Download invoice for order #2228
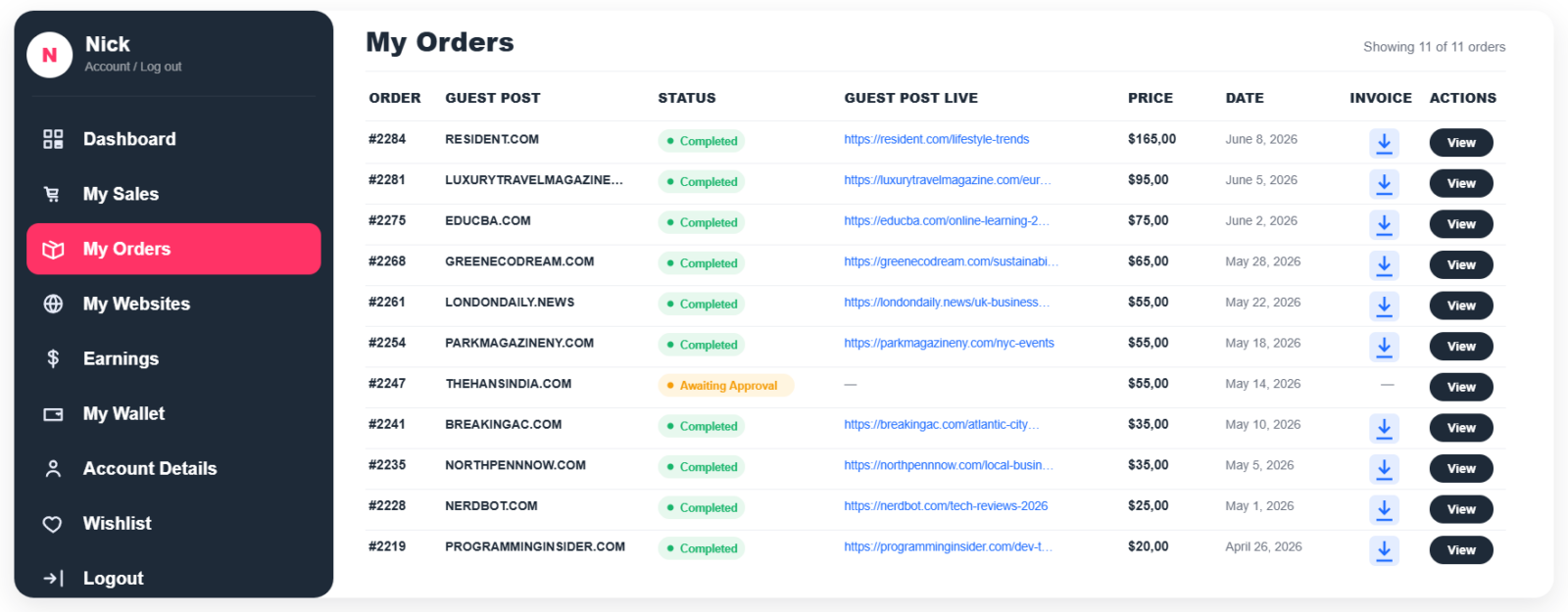The image size is (1568, 612). [x=1384, y=509]
